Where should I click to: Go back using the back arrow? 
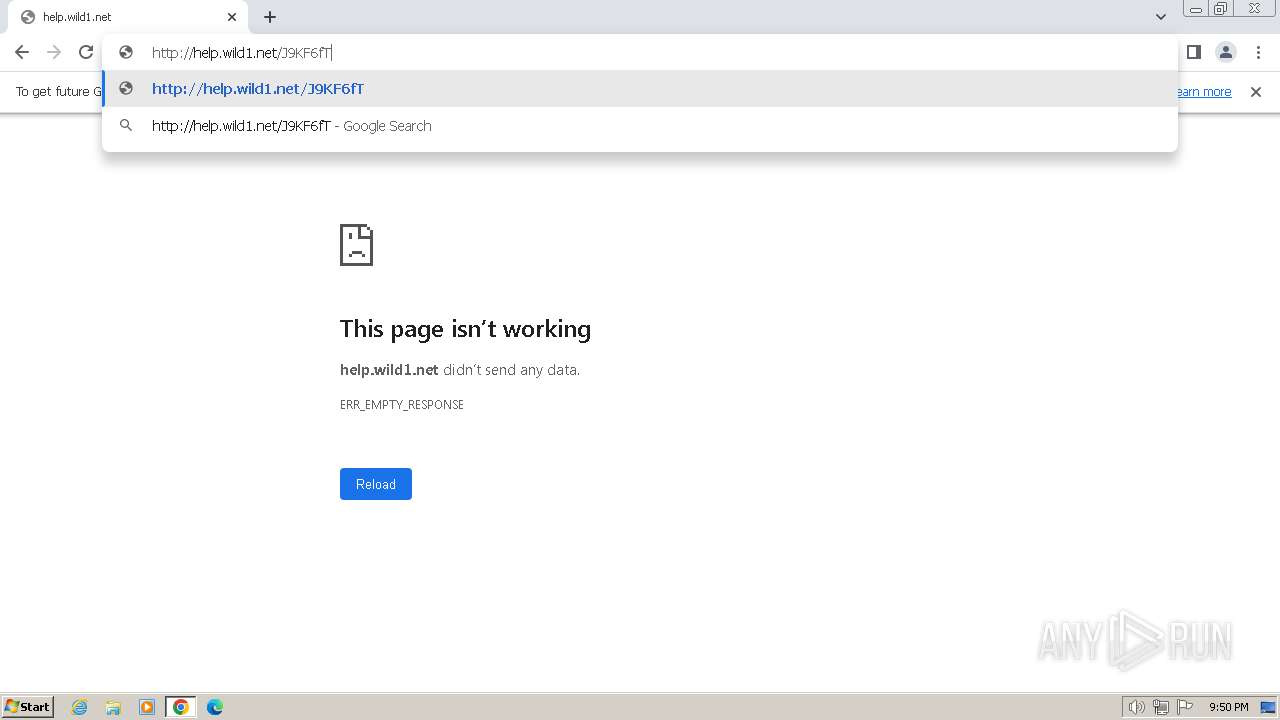click(x=22, y=52)
